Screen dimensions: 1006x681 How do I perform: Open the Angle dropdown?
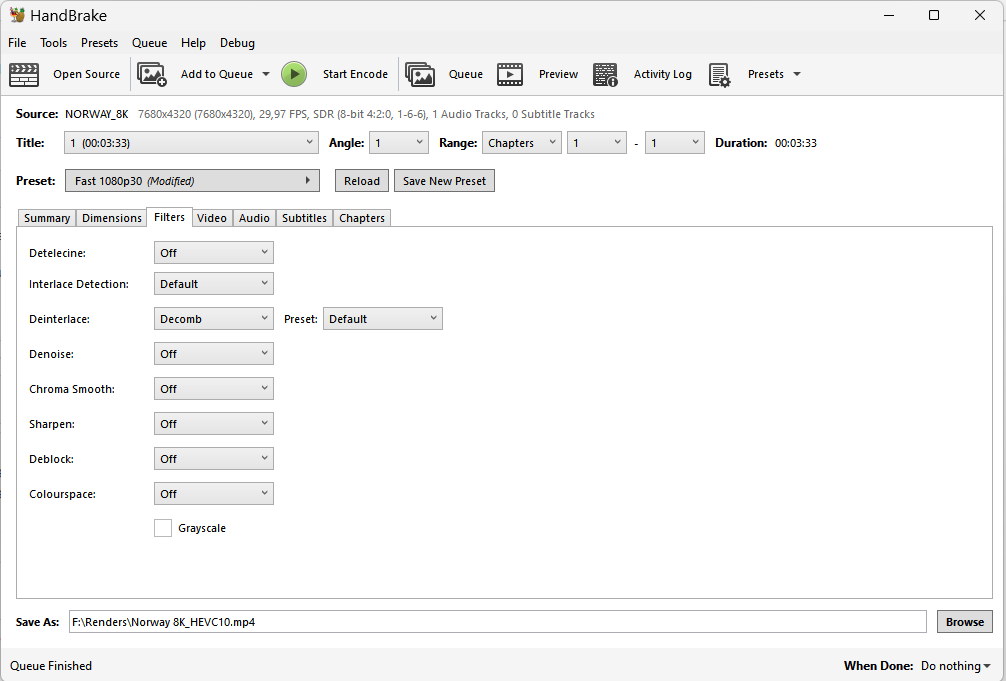pos(398,142)
